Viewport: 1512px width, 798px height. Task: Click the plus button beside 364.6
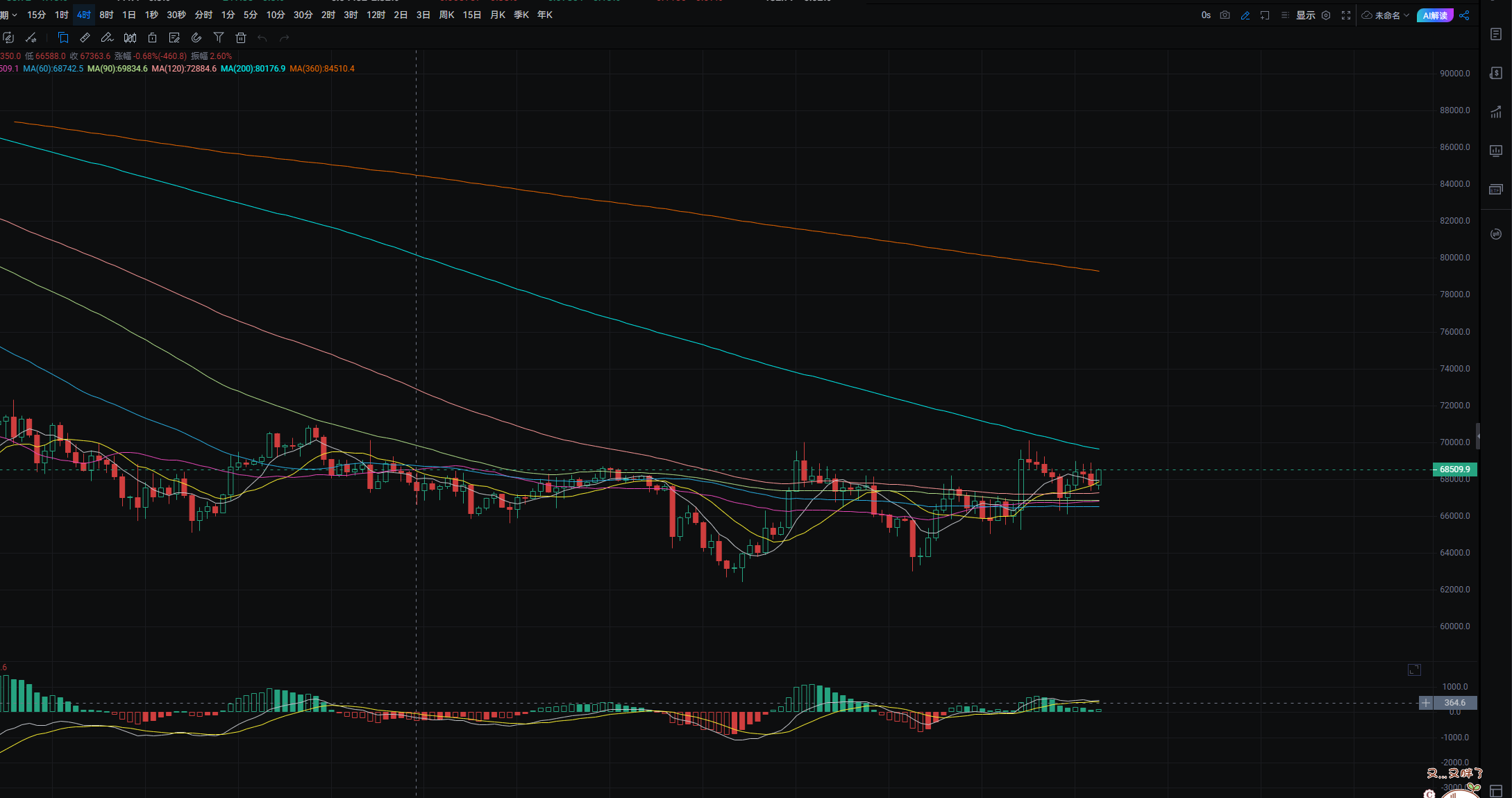pos(1426,703)
